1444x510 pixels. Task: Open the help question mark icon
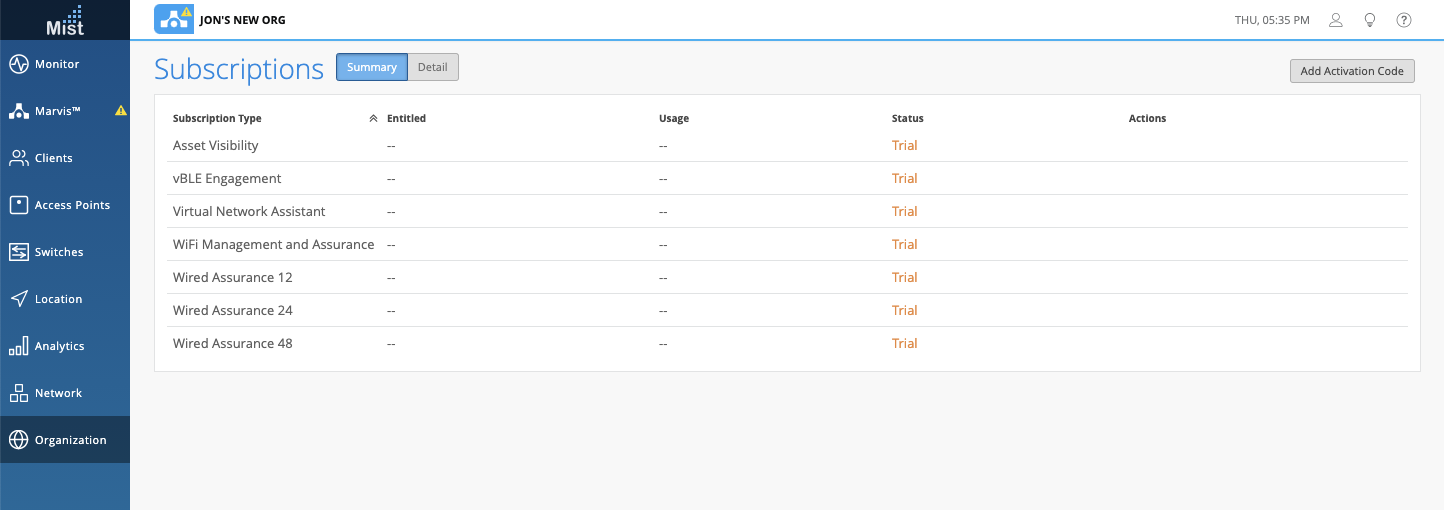(x=1404, y=20)
